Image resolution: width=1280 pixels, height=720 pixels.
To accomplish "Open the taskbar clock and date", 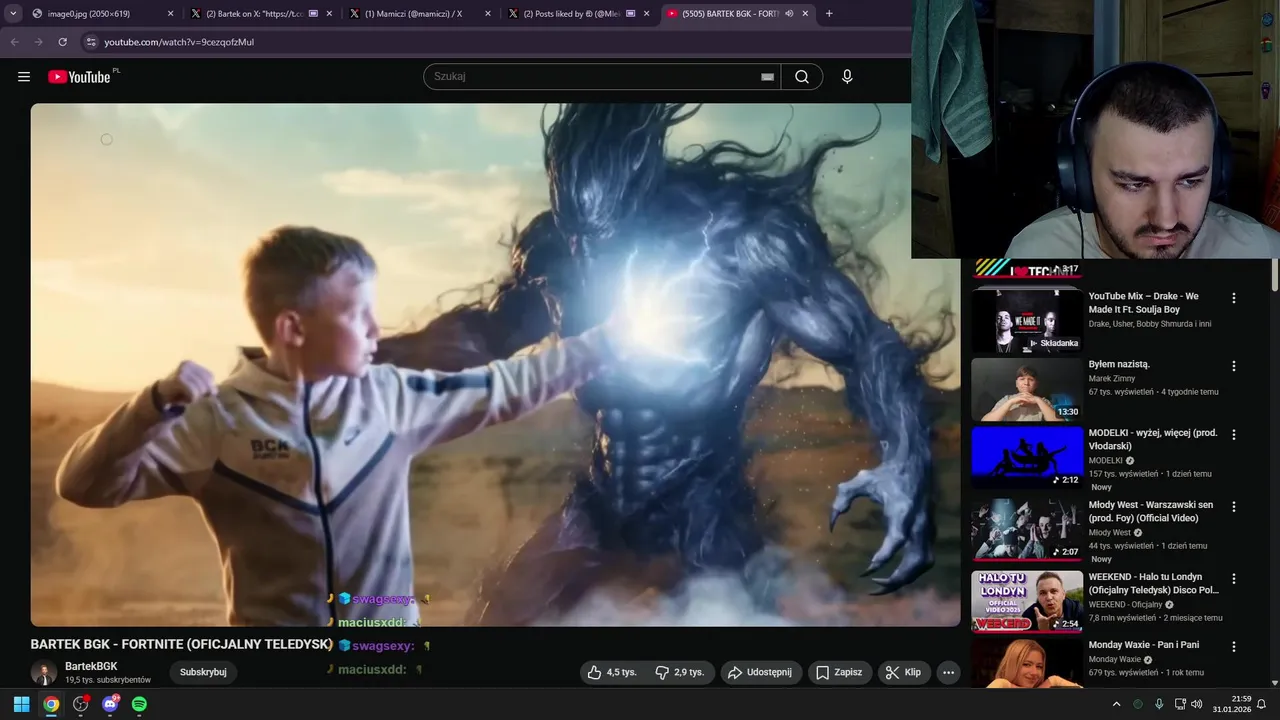I will [x=1231, y=704].
